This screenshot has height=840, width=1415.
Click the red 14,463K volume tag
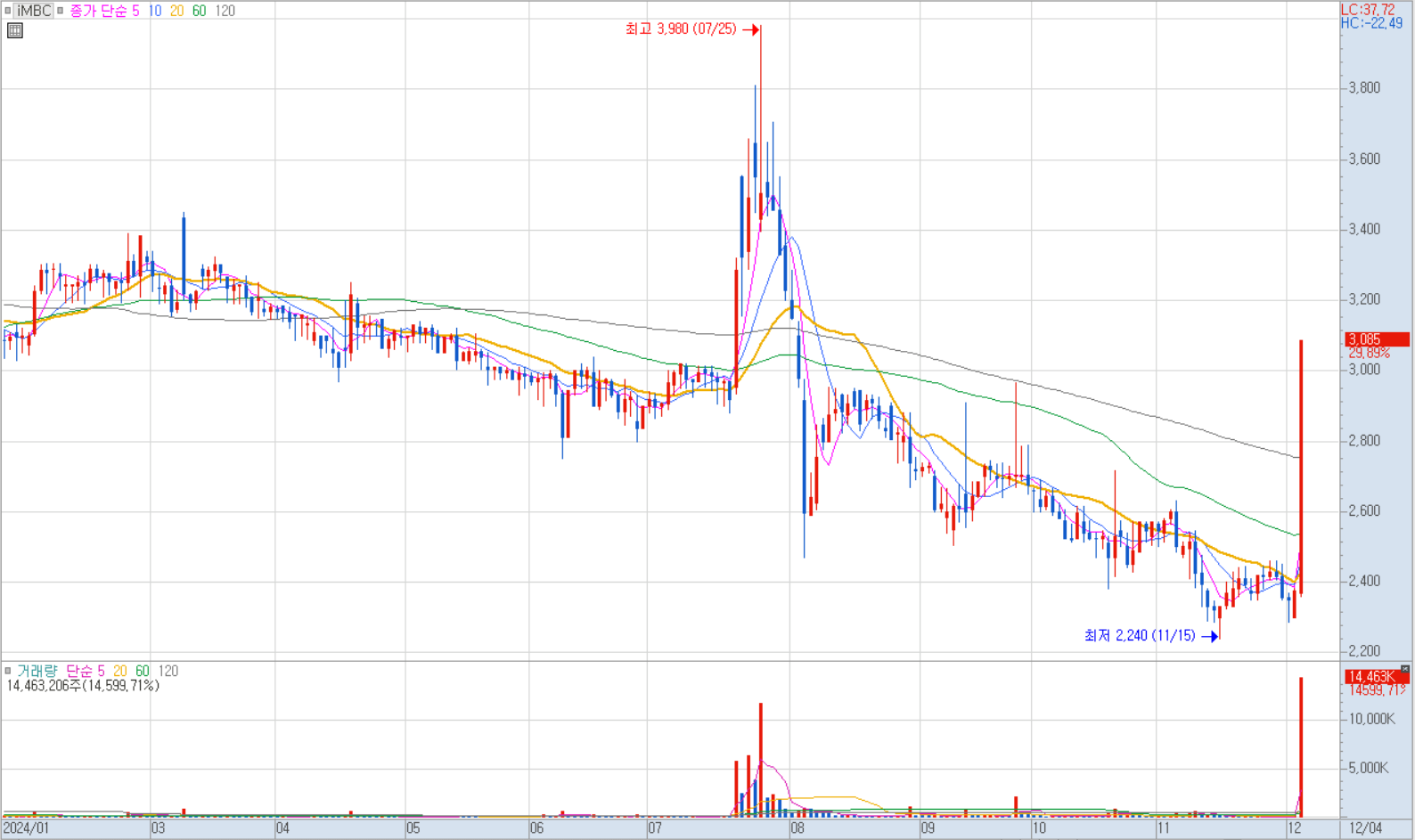1377,677
